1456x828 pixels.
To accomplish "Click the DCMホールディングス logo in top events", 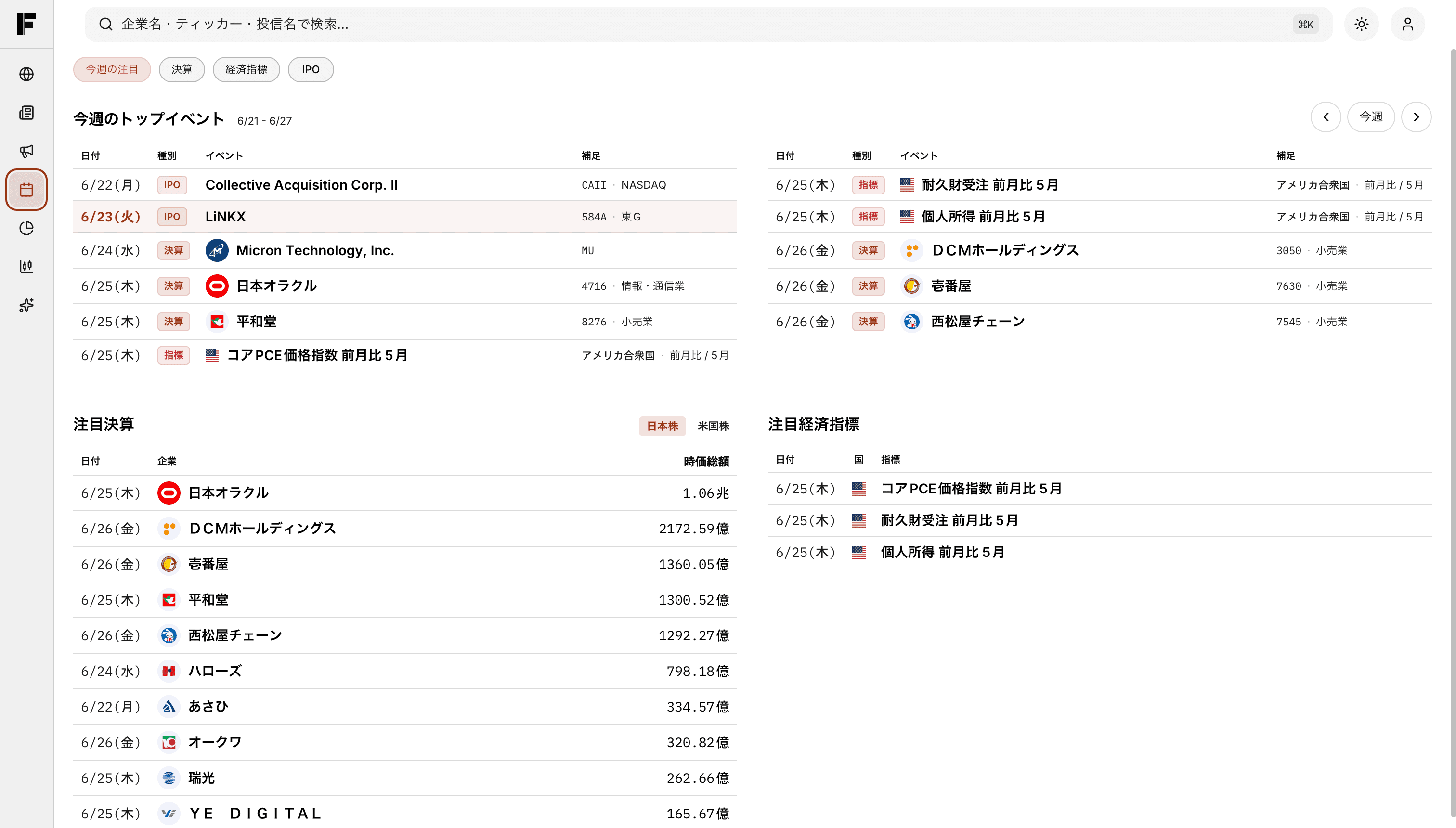I will [912, 250].
